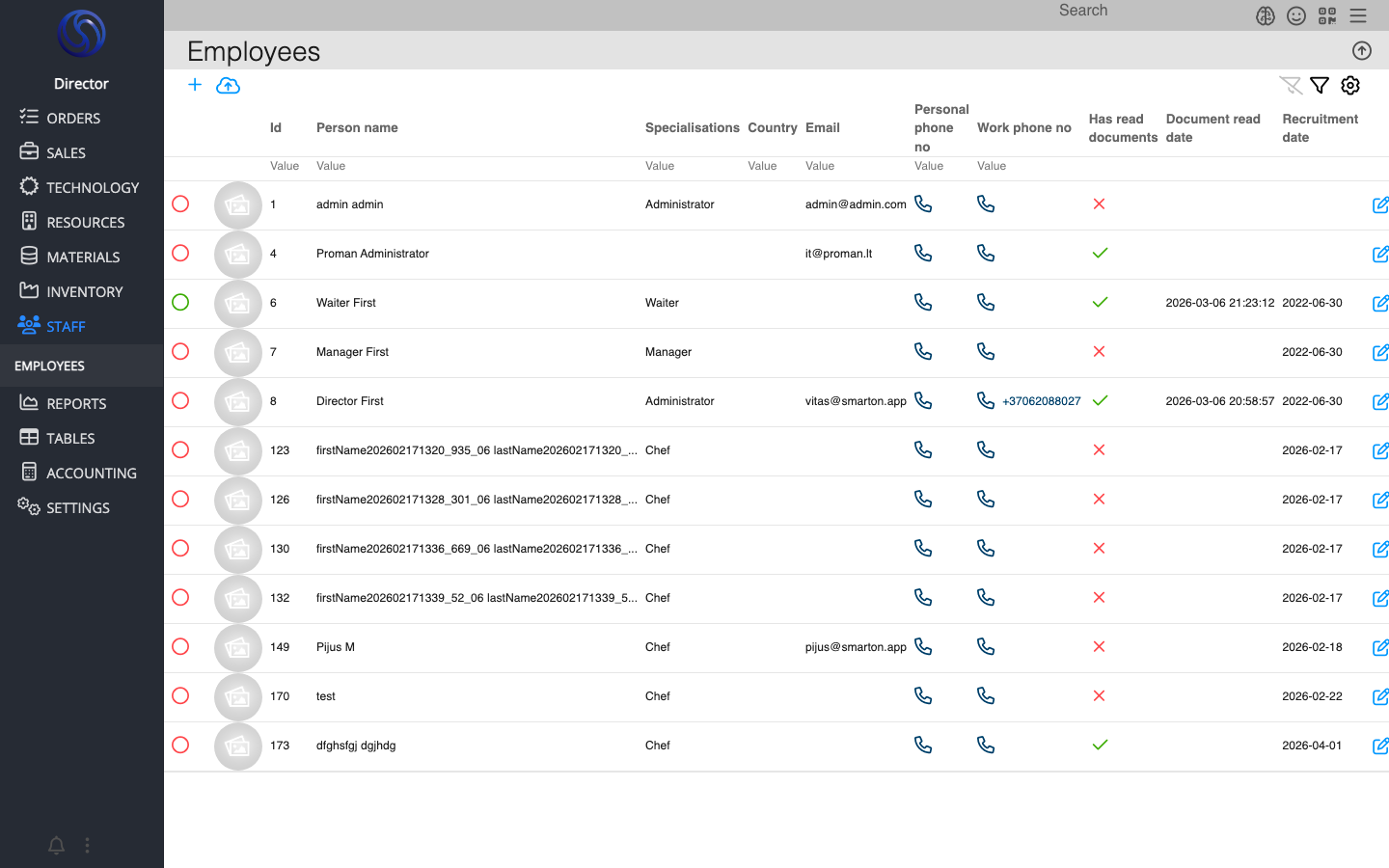Open the Accounting sidebar menu
The width and height of the screenshot is (1389, 868).
(x=91, y=473)
